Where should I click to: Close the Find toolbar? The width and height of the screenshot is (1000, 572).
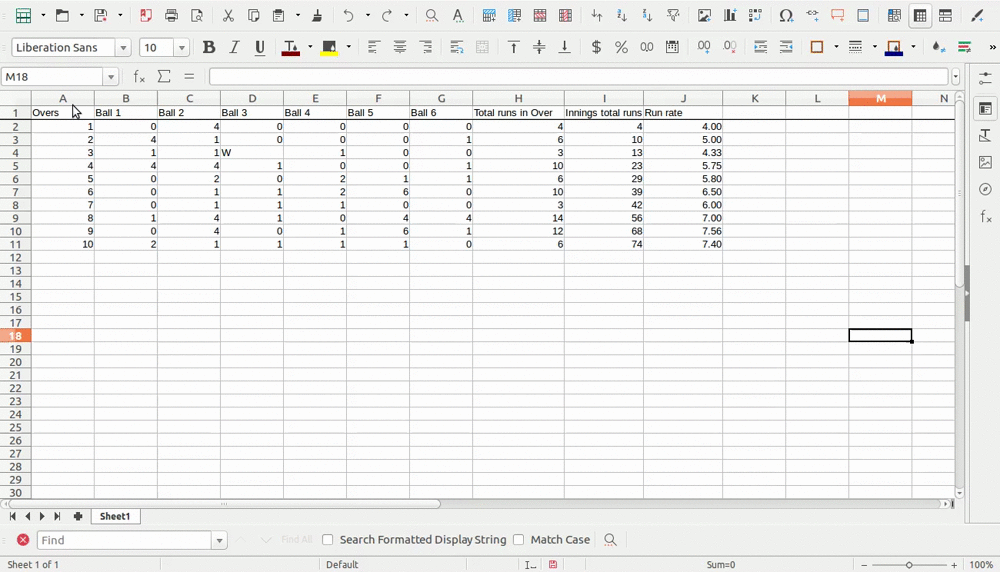pos(23,540)
